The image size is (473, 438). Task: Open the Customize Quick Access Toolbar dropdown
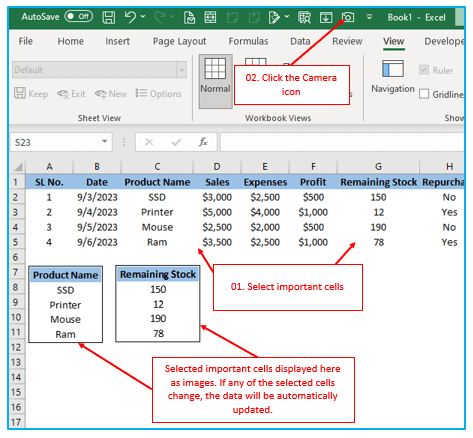pos(369,17)
